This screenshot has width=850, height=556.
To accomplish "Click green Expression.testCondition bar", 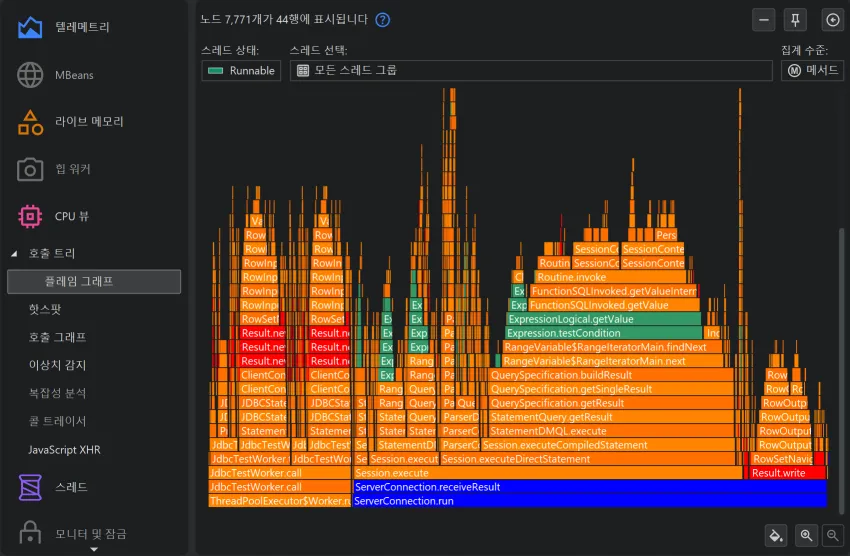I will click(603, 333).
